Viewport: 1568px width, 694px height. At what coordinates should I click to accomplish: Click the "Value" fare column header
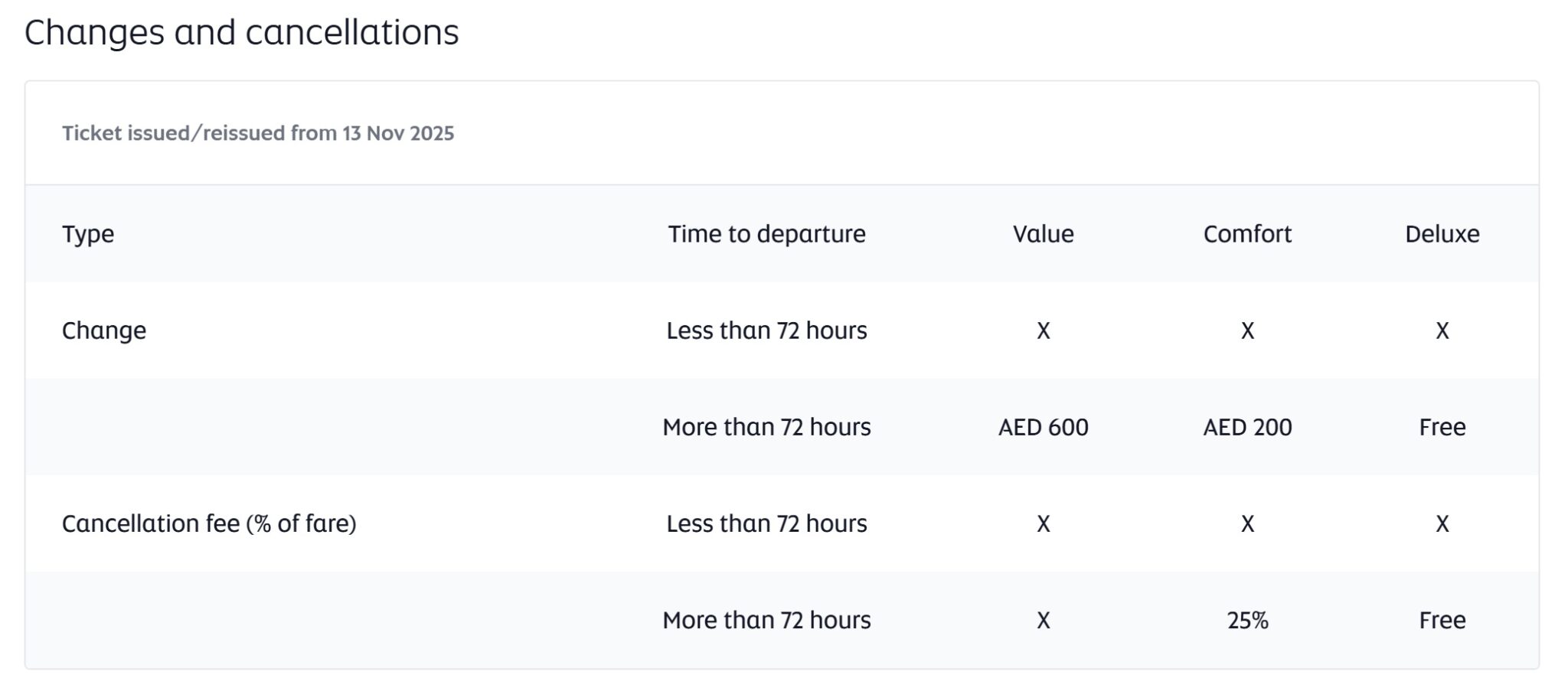(x=1043, y=233)
